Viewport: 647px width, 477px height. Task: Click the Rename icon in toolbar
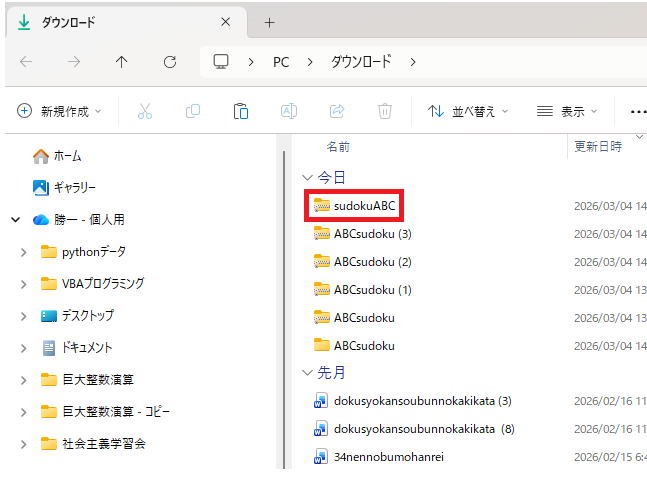pos(289,111)
